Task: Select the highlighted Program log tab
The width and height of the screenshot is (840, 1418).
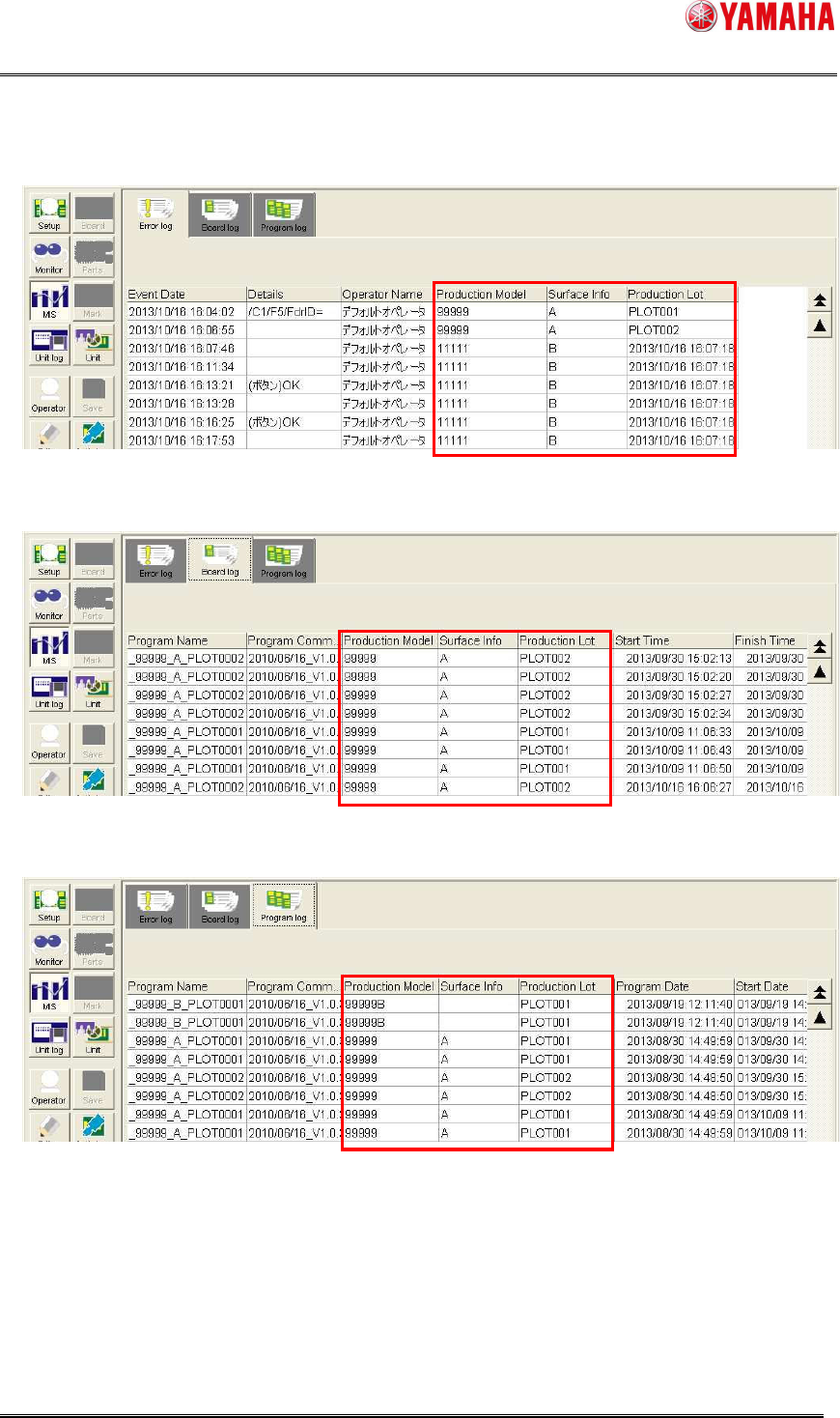Action: click(284, 905)
